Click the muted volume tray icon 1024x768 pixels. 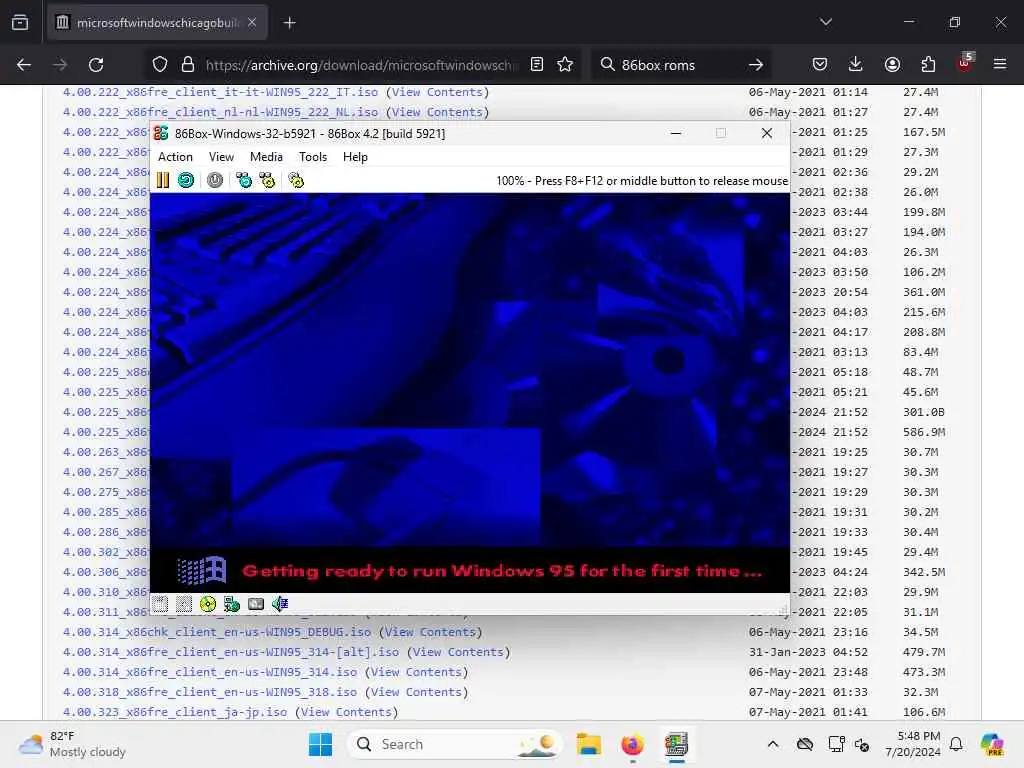(863, 744)
